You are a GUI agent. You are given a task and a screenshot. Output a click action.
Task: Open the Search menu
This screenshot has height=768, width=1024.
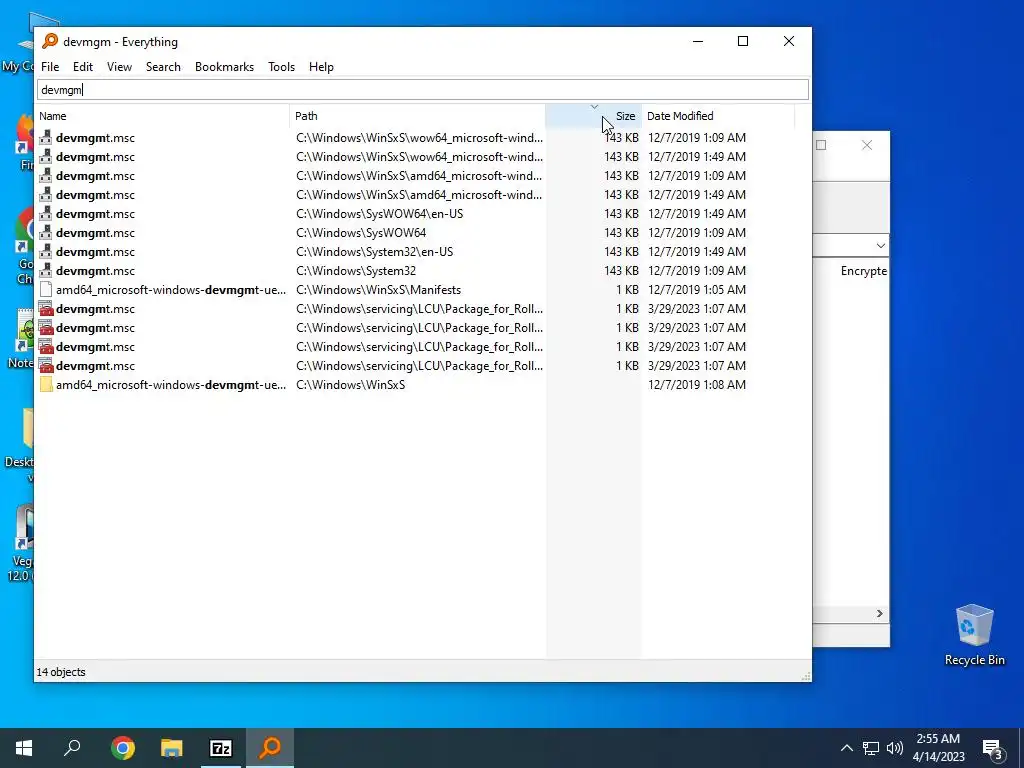point(163,67)
